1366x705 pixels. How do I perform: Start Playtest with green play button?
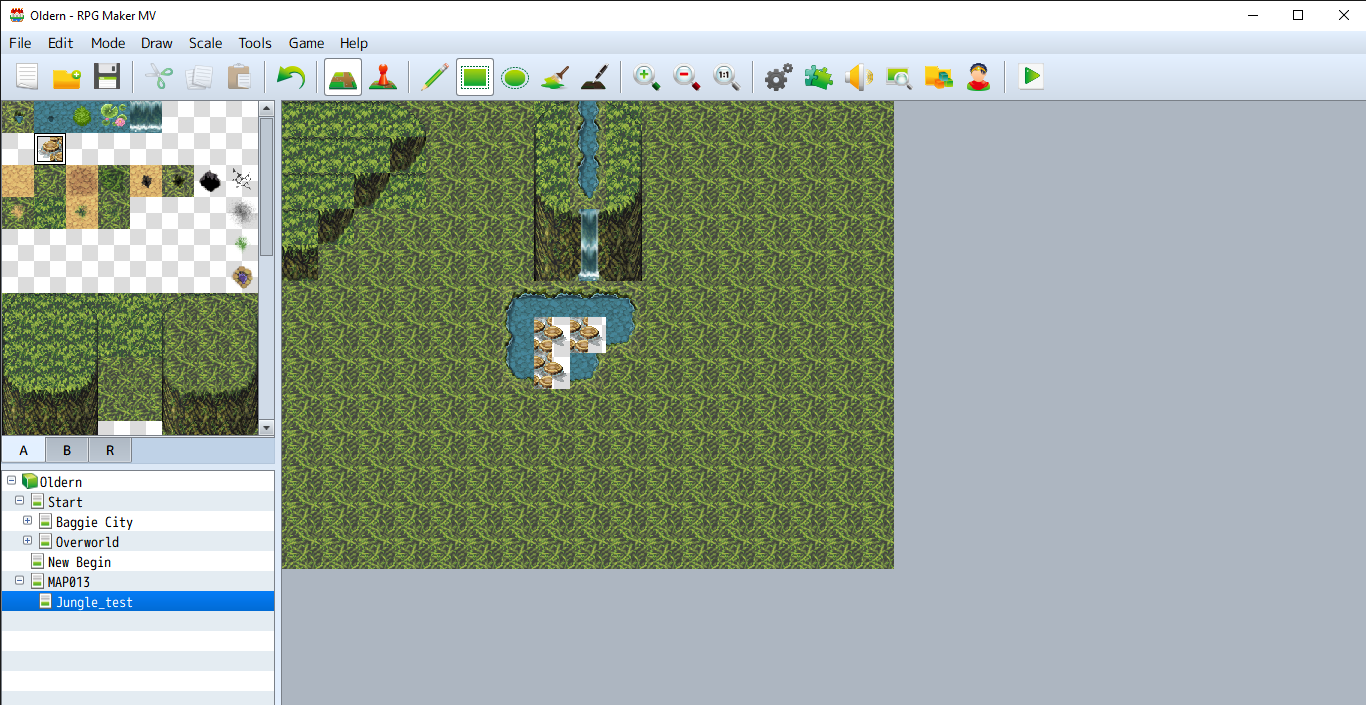(1031, 77)
